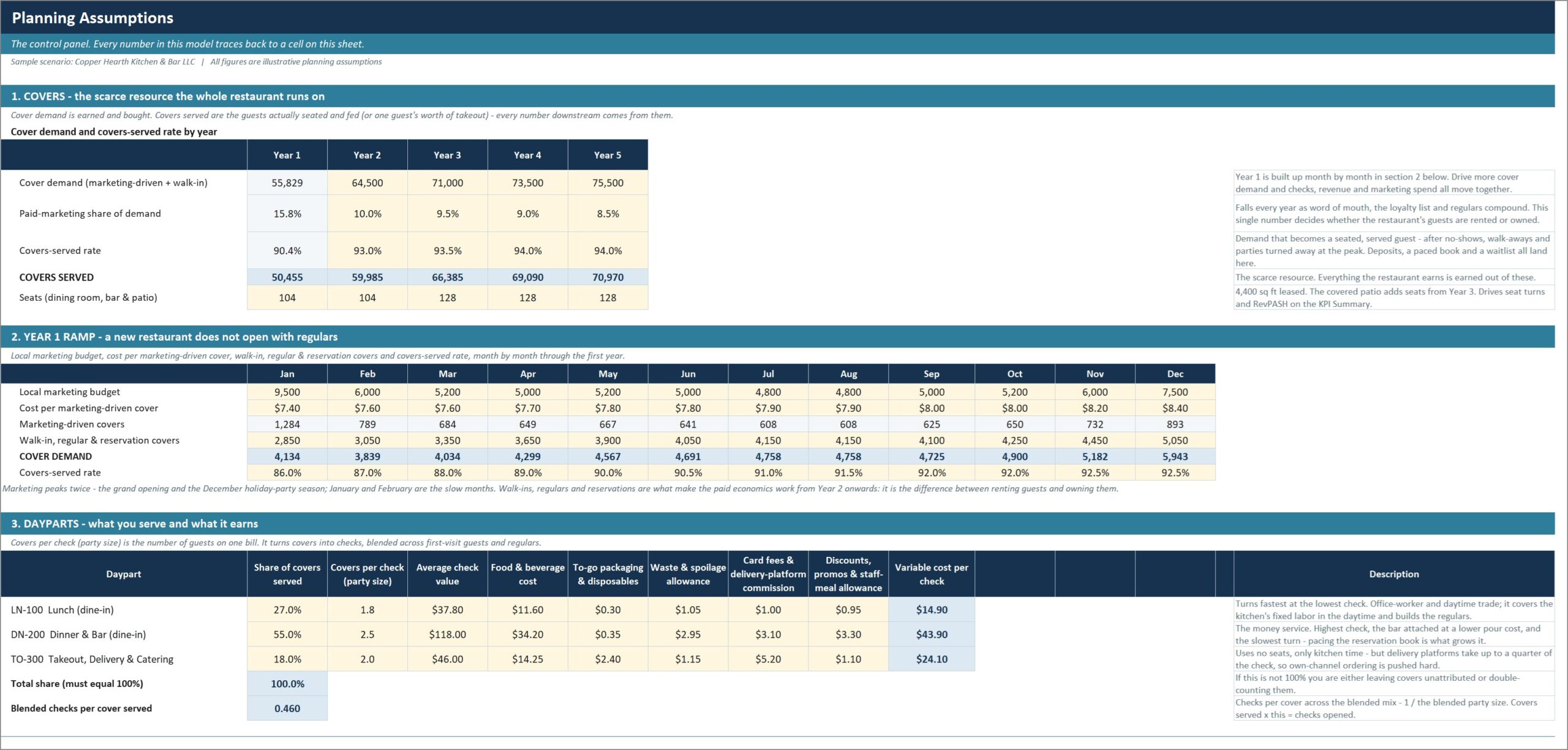
Task: Select Year 5 column header
Action: (608, 155)
